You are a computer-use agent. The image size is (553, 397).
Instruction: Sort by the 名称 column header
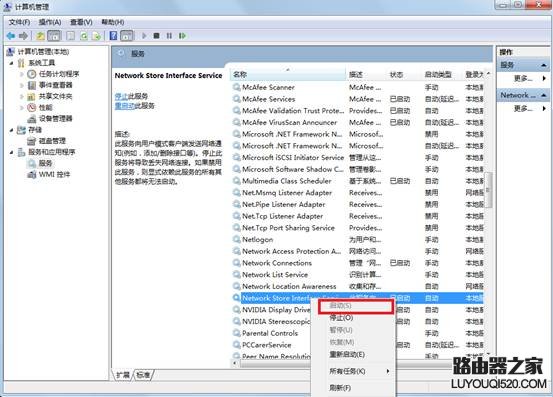[x=288, y=74]
